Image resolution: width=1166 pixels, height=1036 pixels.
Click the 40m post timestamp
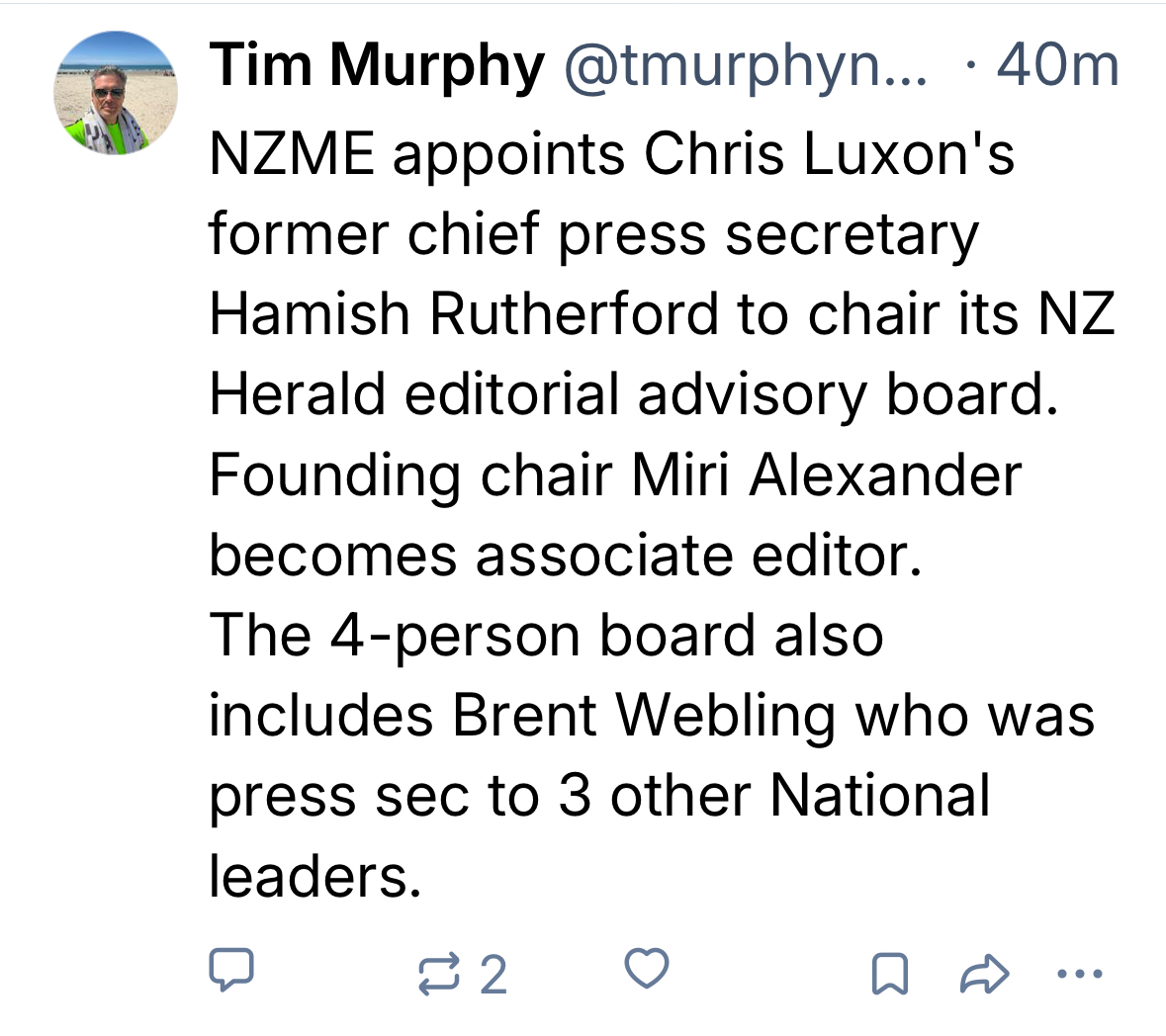[x=1057, y=65]
